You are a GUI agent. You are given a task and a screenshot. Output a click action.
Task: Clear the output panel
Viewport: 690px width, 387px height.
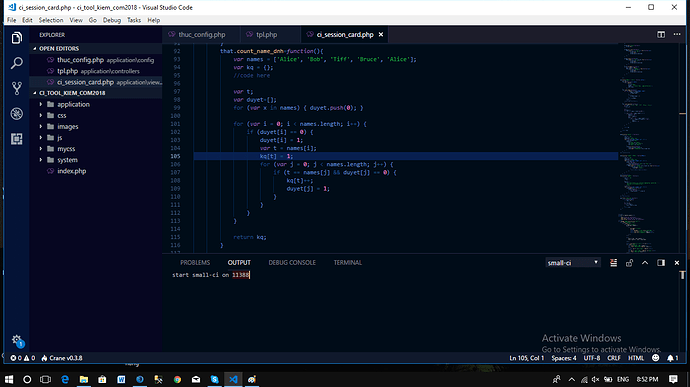(613, 263)
